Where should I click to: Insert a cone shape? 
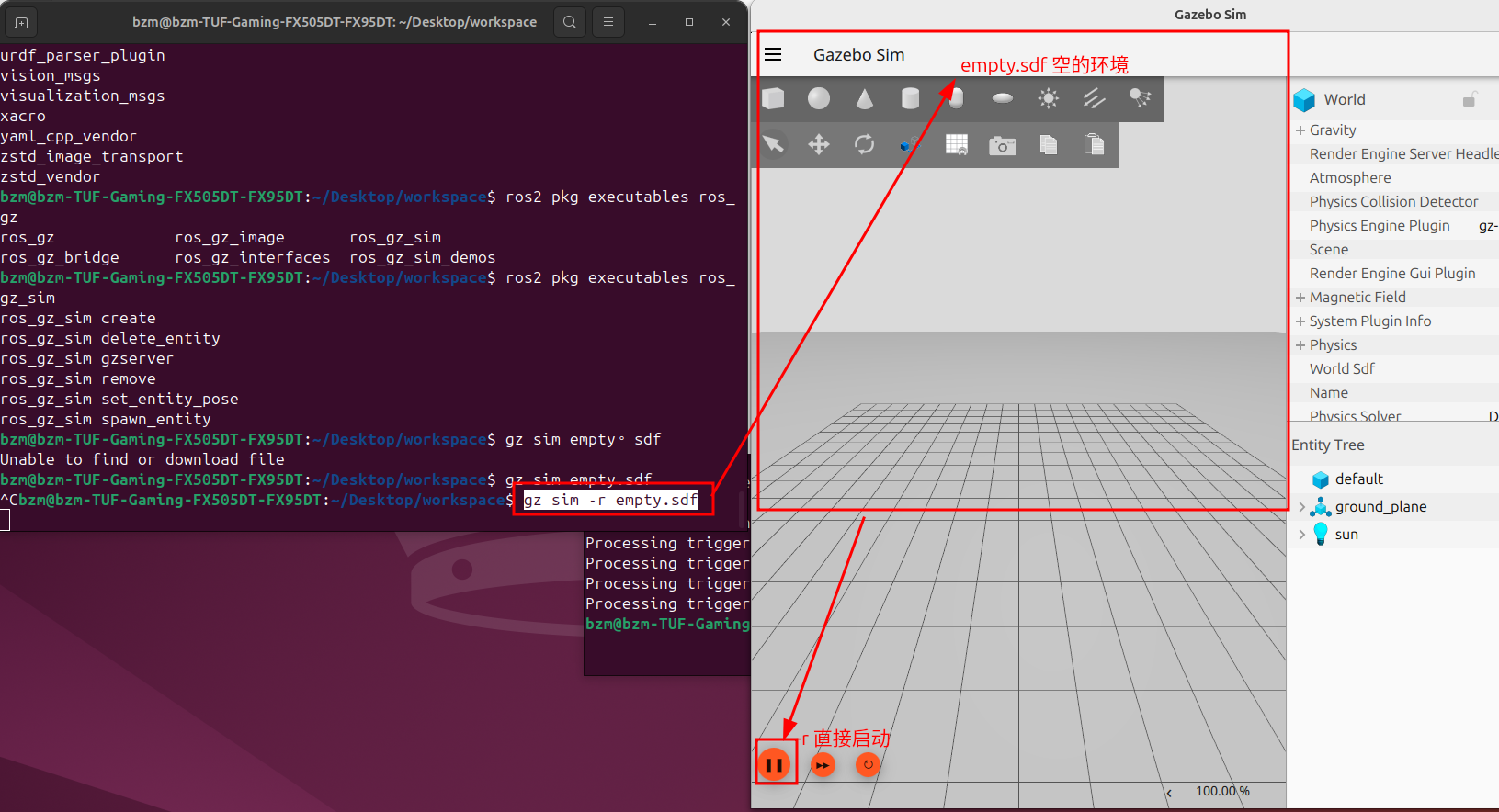coord(865,98)
